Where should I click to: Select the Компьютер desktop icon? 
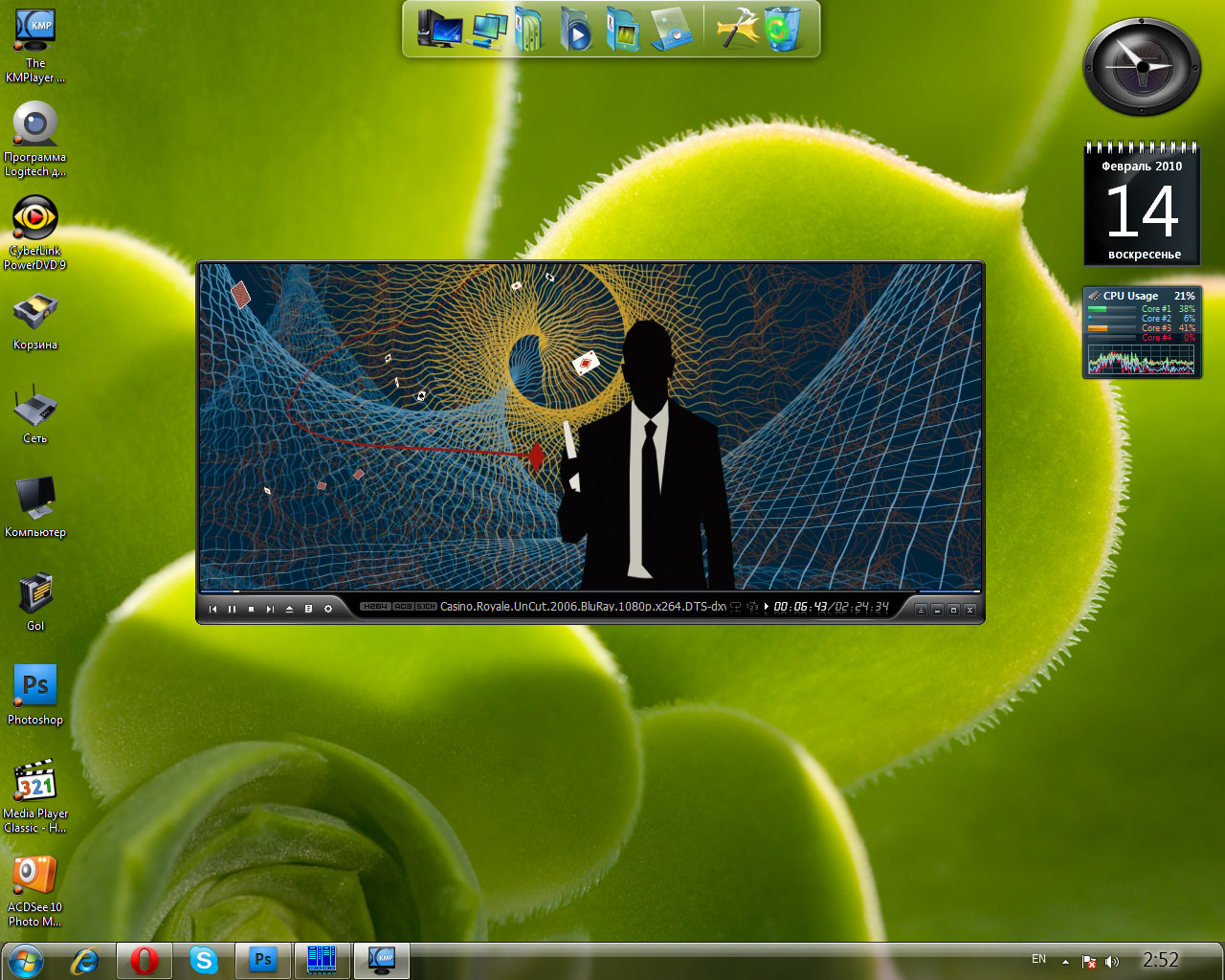(35, 508)
